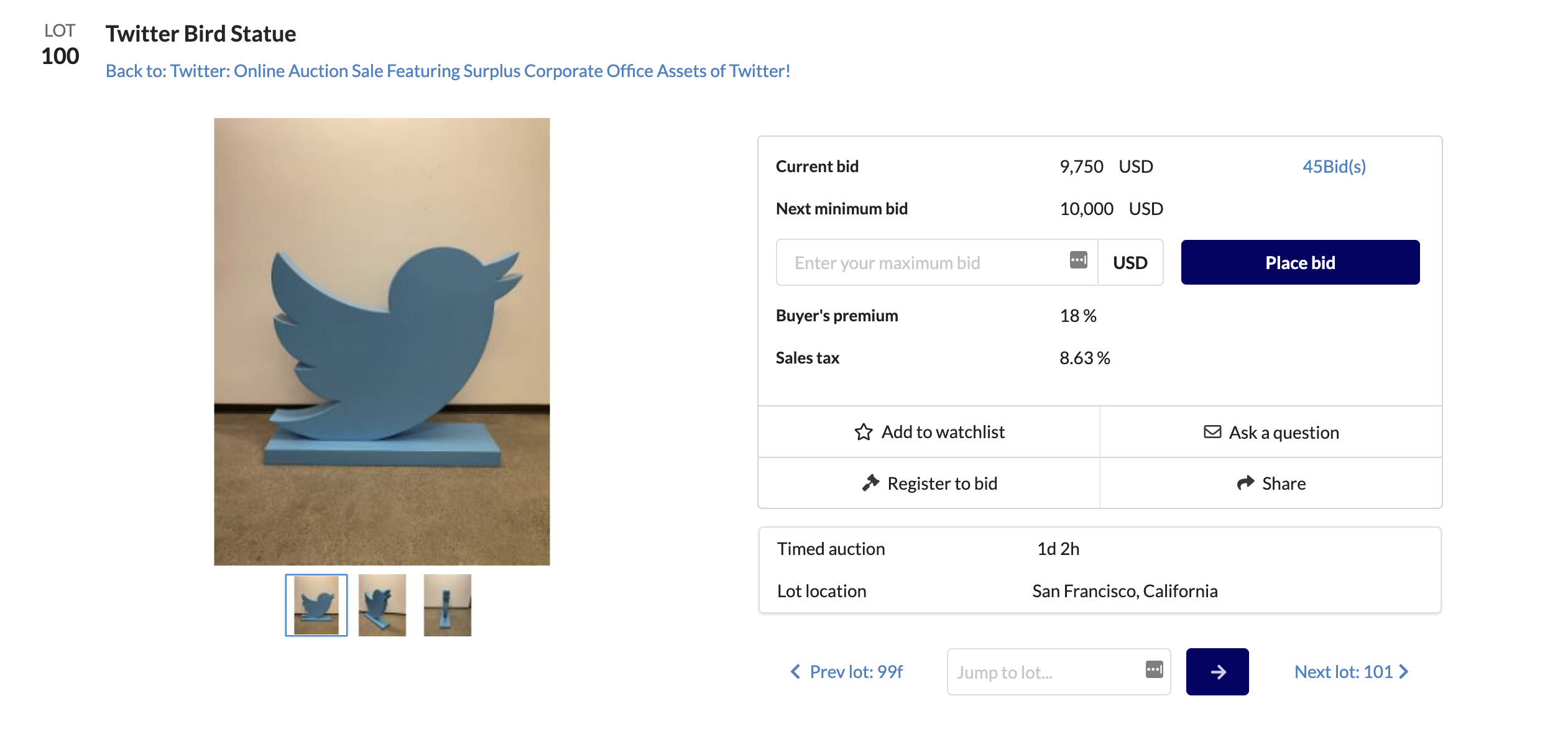Click the autofill icon in Jump to lot field

pos(1155,669)
